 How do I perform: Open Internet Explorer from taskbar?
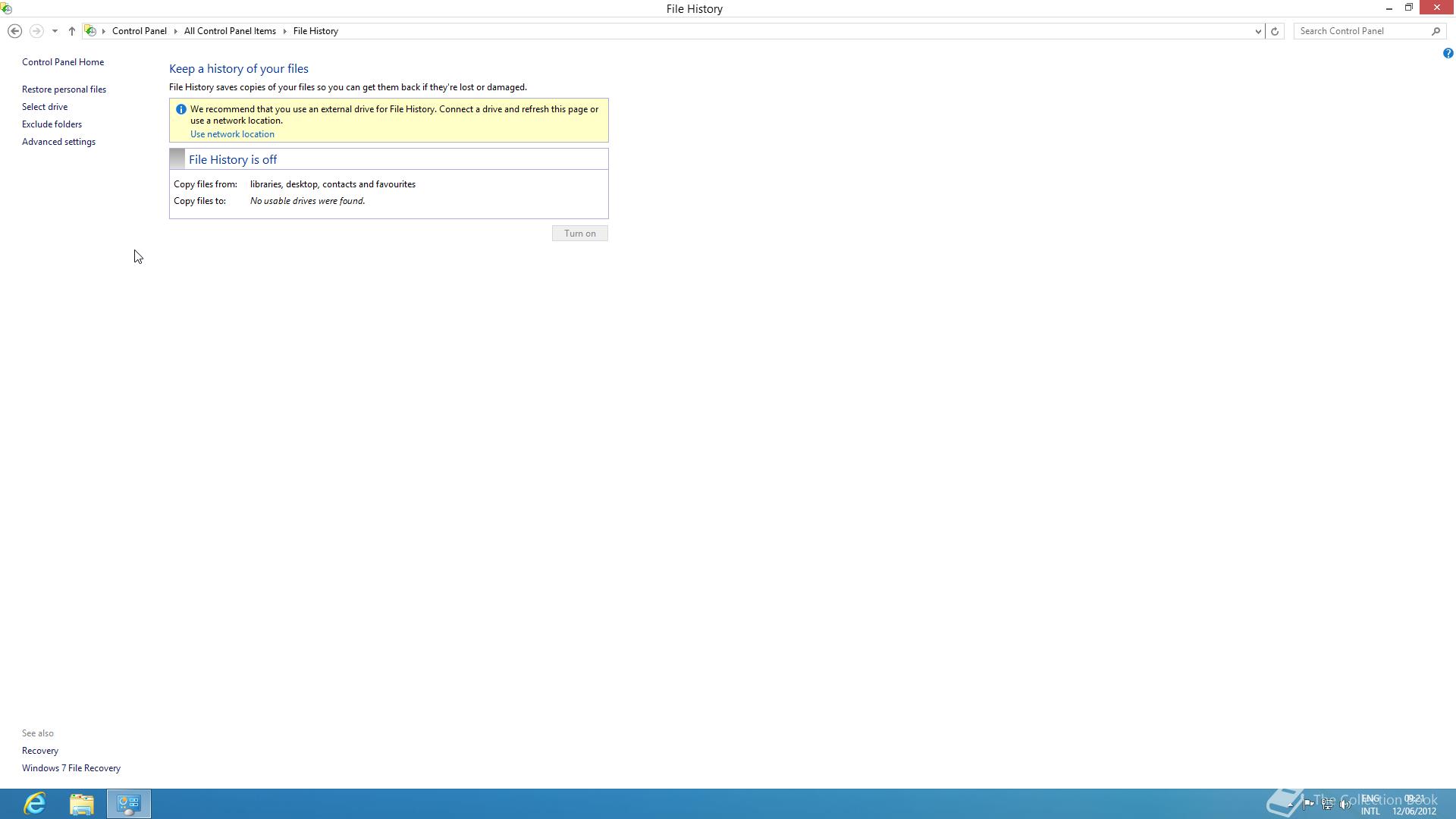(x=35, y=803)
